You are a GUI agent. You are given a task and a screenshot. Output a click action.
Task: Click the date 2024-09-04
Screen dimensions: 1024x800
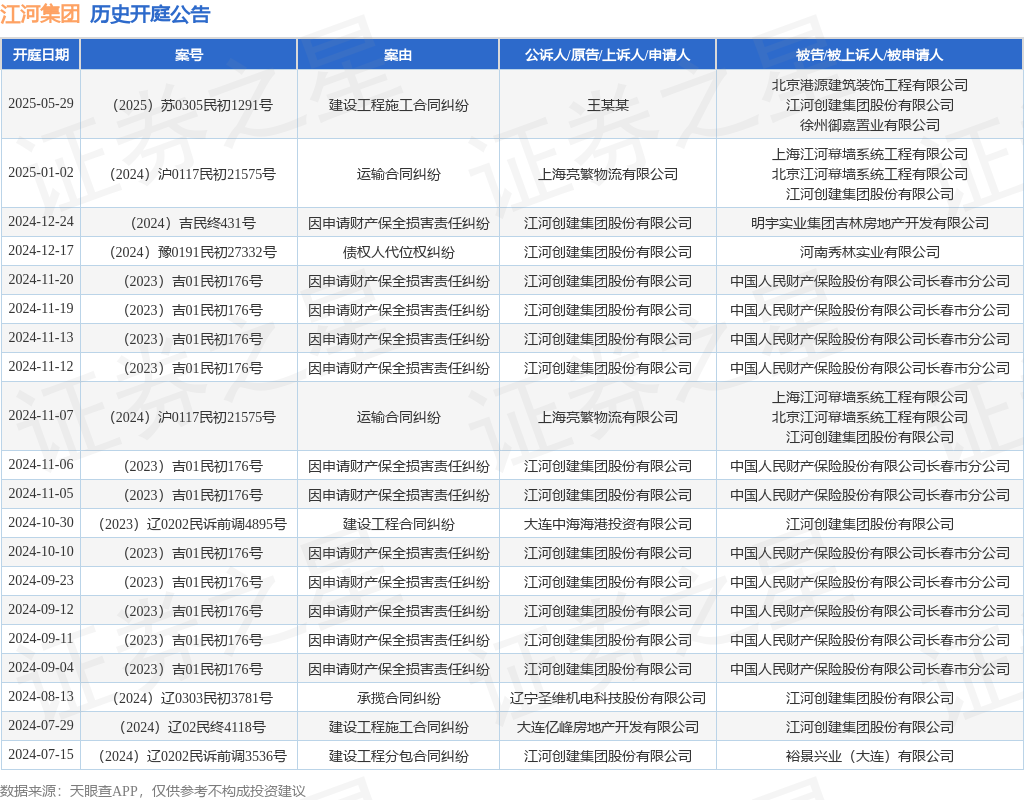pos(40,667)
